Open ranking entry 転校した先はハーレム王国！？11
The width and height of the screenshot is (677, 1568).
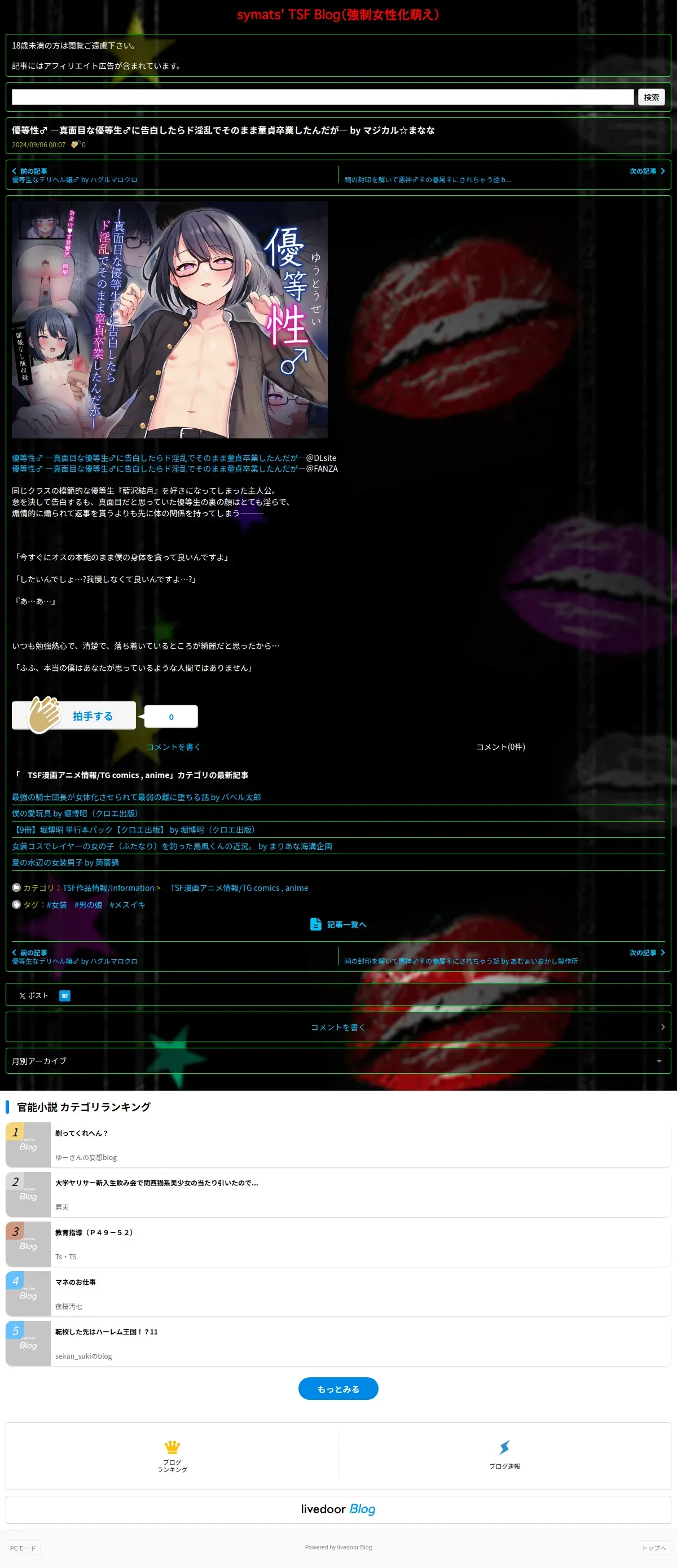pos(107,1331)
